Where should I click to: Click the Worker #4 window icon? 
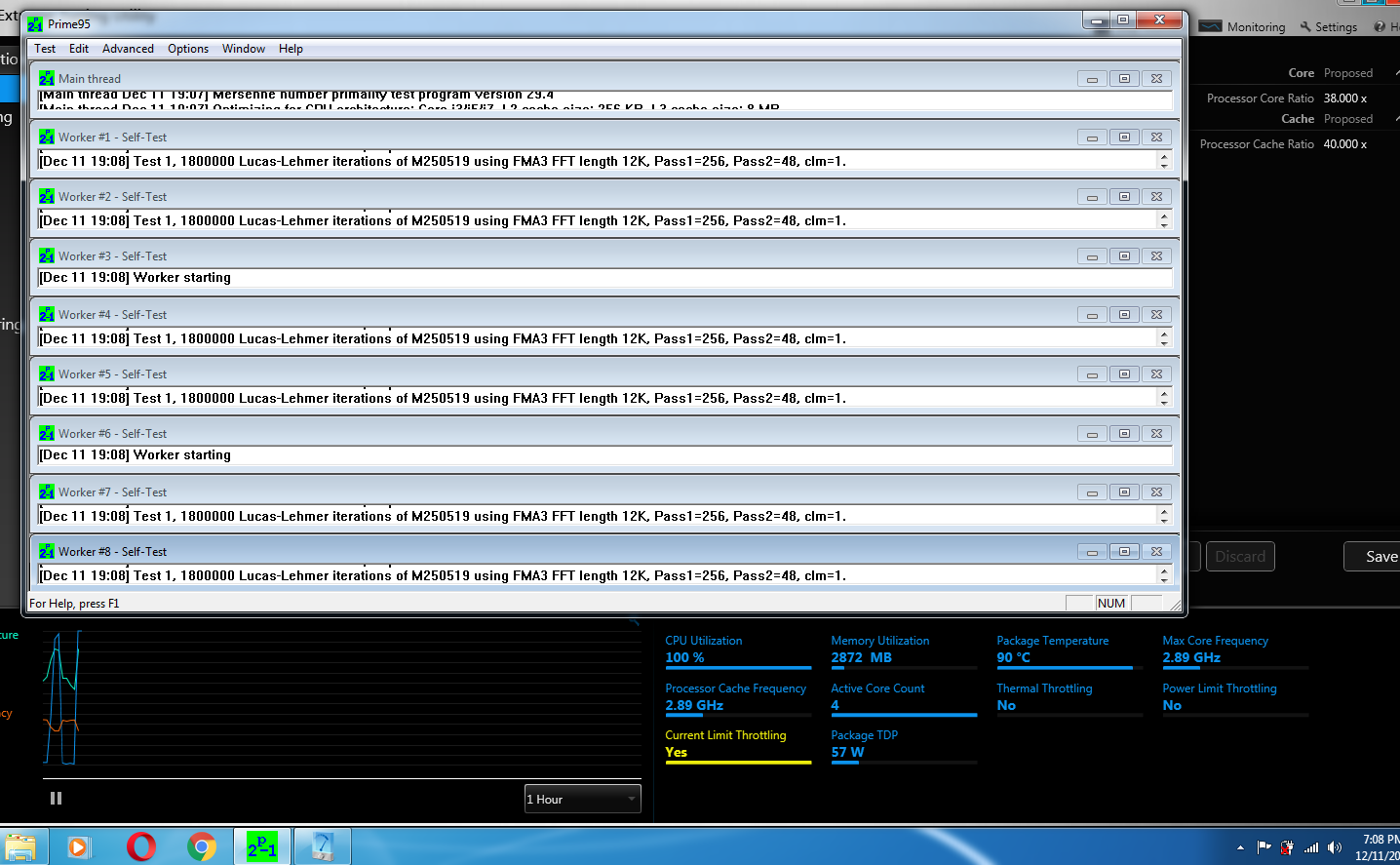click(47, 314)
